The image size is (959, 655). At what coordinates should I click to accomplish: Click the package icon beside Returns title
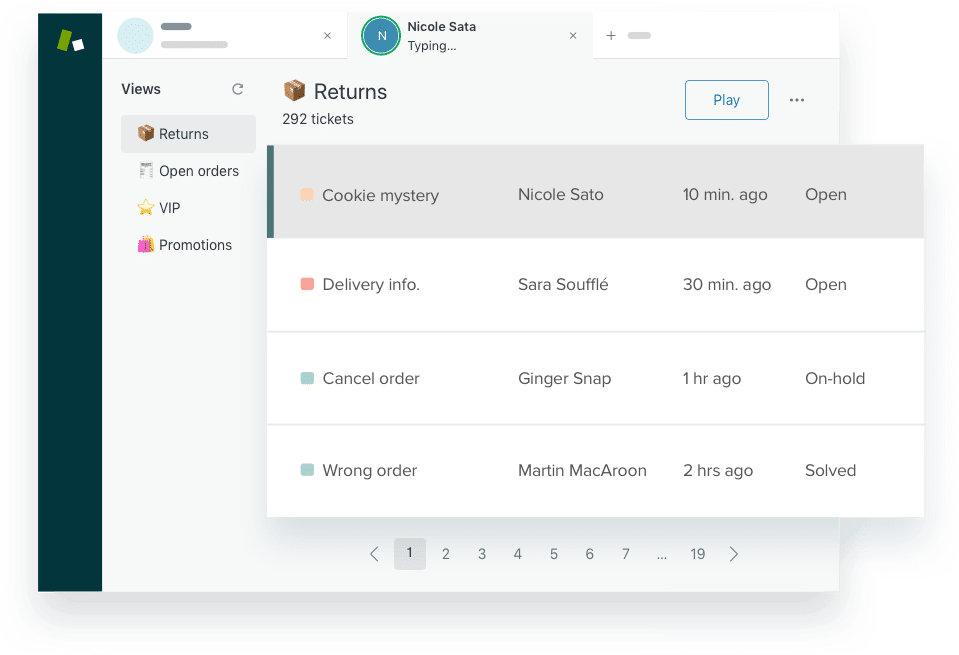coord(294,92)
